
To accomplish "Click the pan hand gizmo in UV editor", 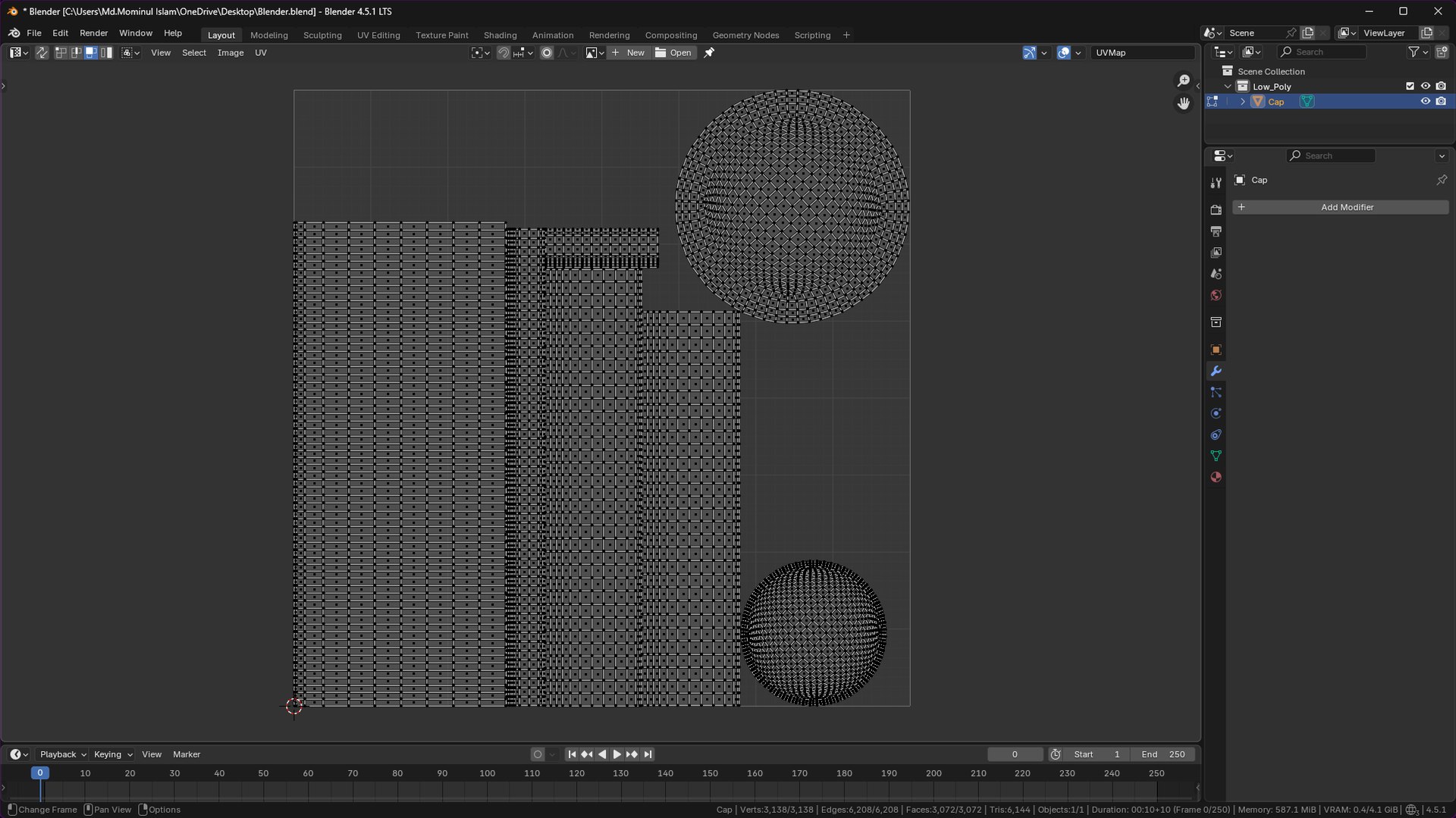I will (x=1183, y=103).
